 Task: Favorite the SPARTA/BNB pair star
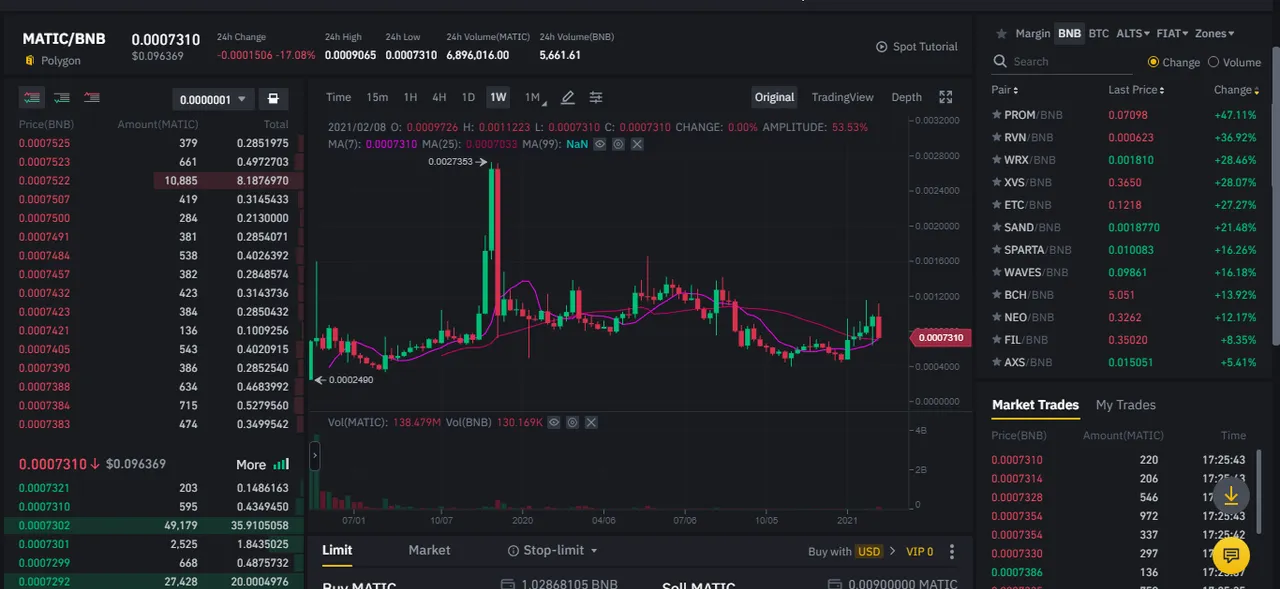(996, 250)
